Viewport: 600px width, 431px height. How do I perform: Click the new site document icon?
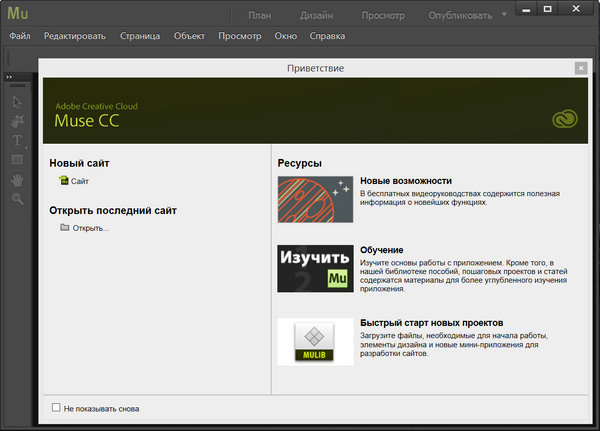point(63,180)
